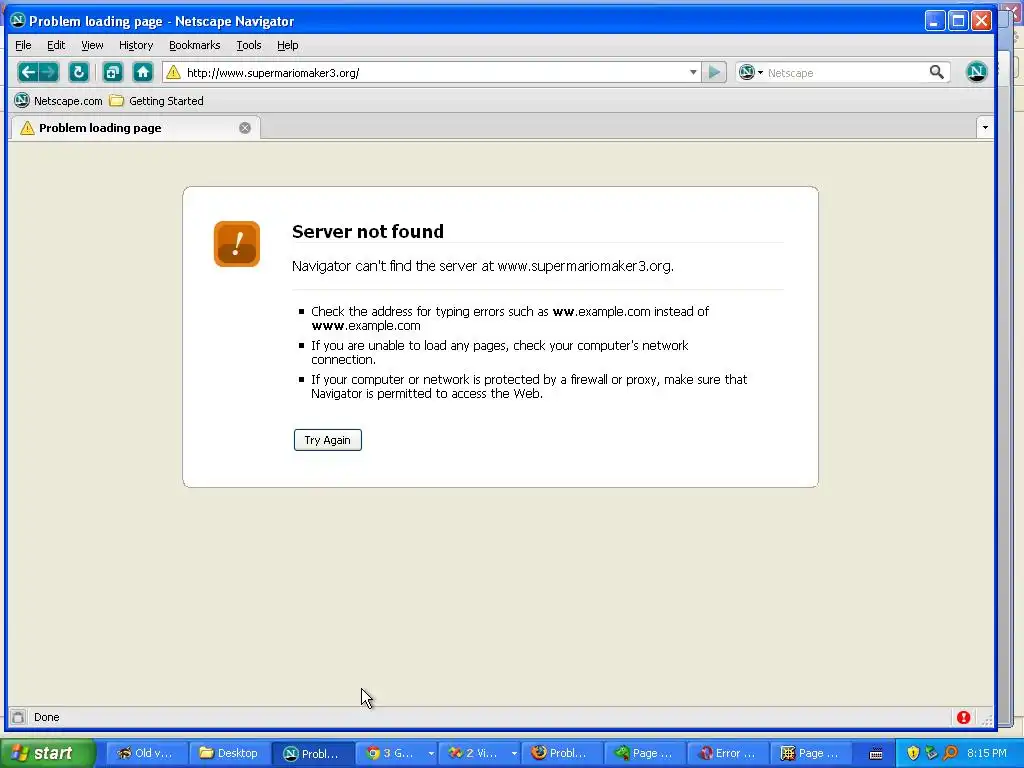1024x768 pixels.
Task: Switch to Firefox Probl... taskbar item
Action: [x=562, y=753]
